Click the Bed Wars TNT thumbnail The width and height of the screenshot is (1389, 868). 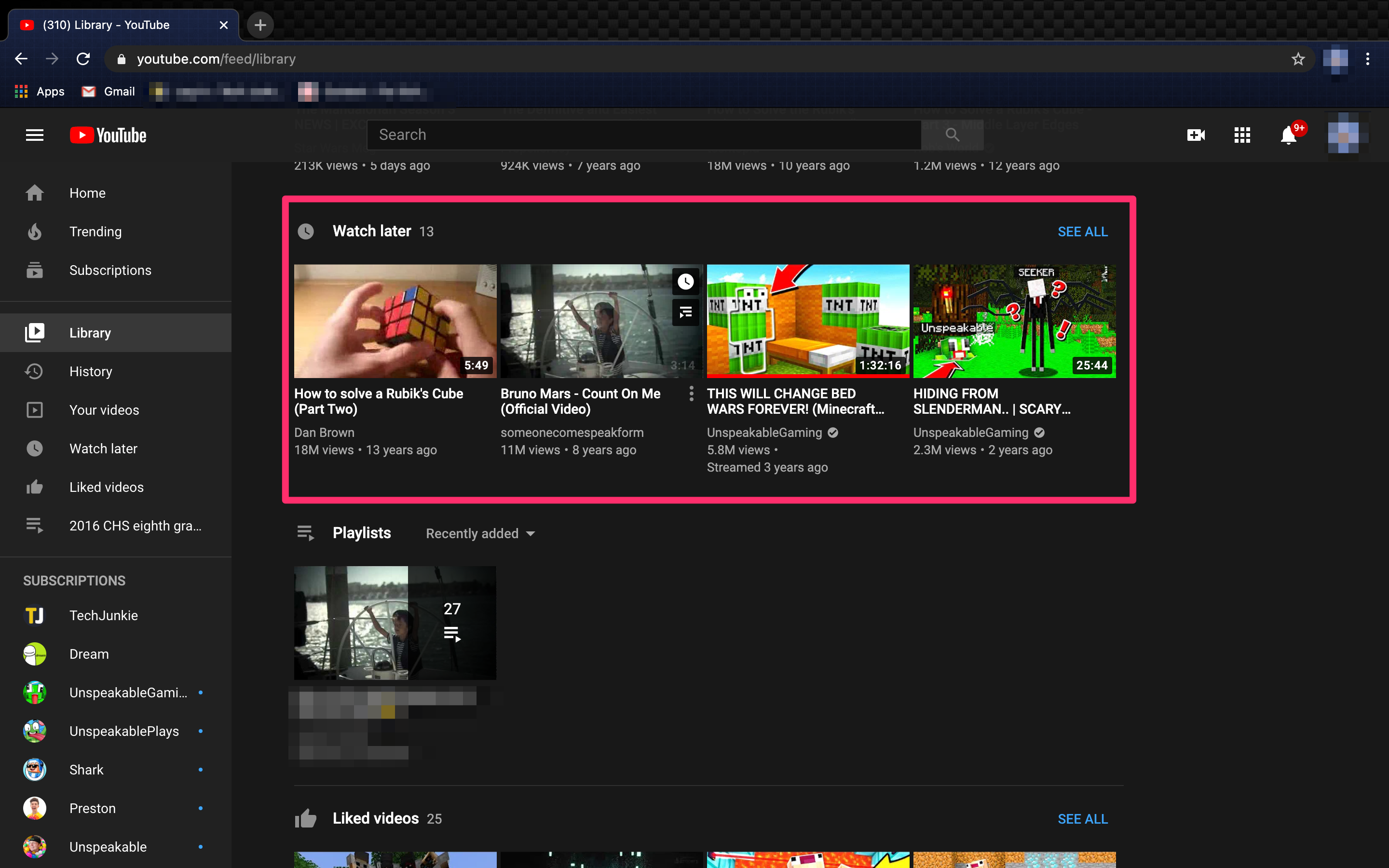tap(807, 321)
